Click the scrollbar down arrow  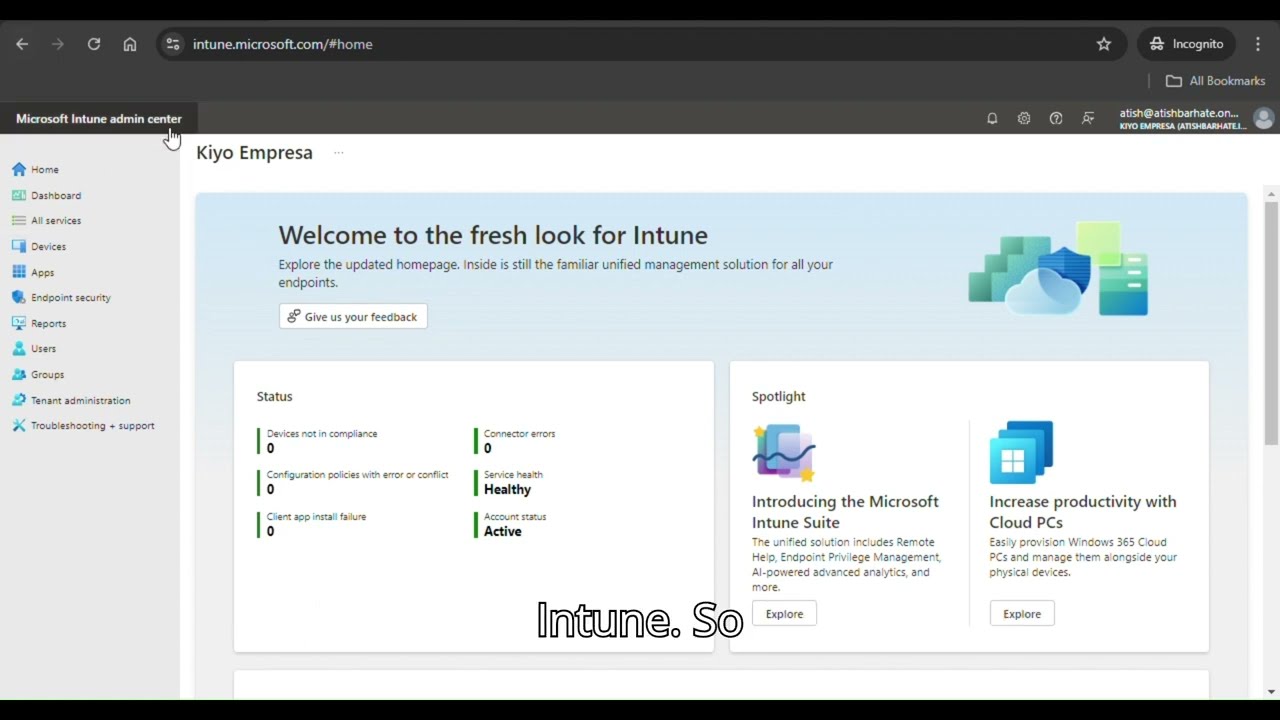tap(1272, 692)
